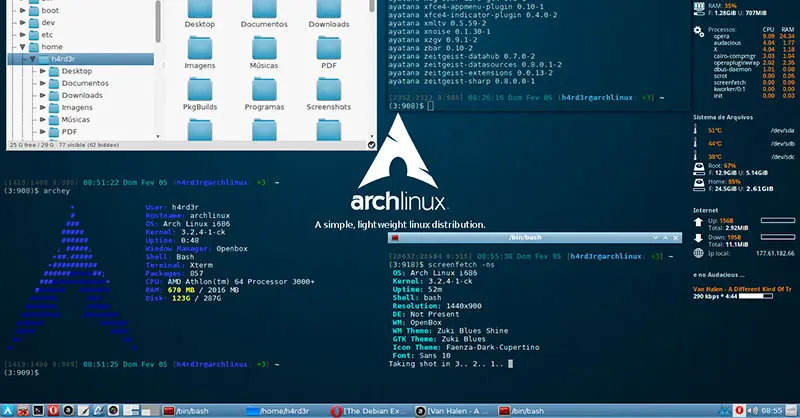Open the Desktop folder in the icon view
The height and width of the screenshot is (418, 800).
coord(199,14)
